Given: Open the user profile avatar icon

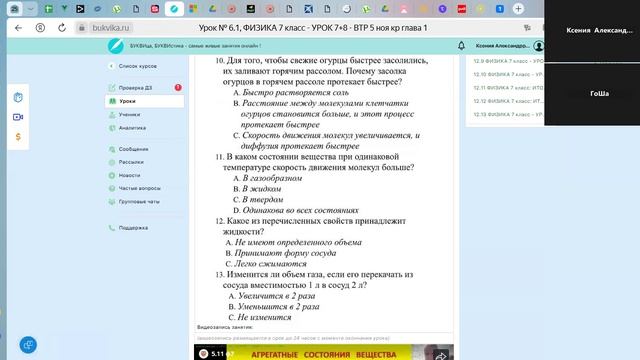Looking at the screenshot, I should 538,46.
